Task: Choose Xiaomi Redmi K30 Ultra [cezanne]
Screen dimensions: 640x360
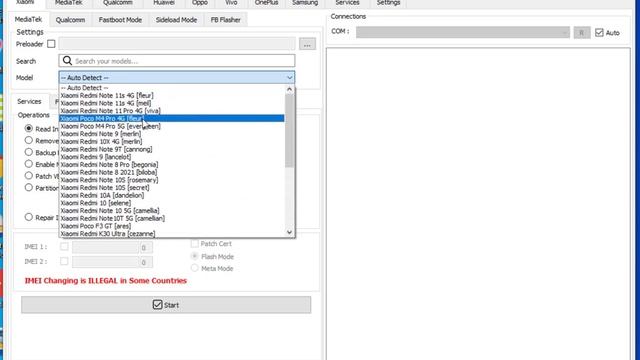Action: [x=172, y=233]
